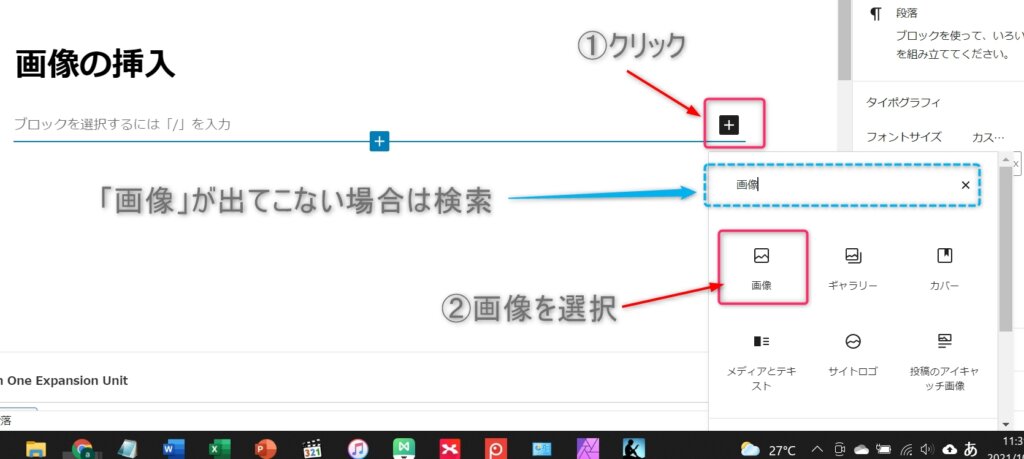Select the カバー cover block
Image resolution: width=1024 pixels, height=459 pixels.
pyautogui.click(x=944, y=268)
